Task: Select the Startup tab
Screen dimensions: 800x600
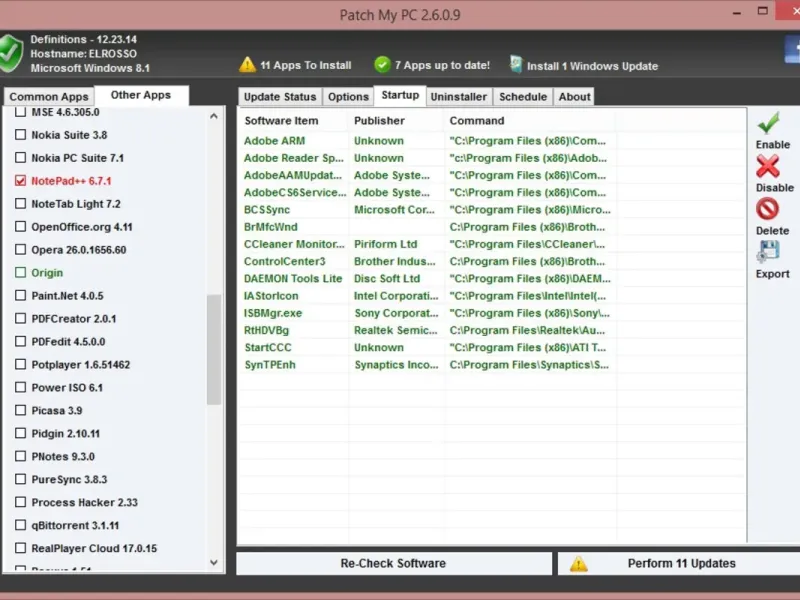Action: 400,95
